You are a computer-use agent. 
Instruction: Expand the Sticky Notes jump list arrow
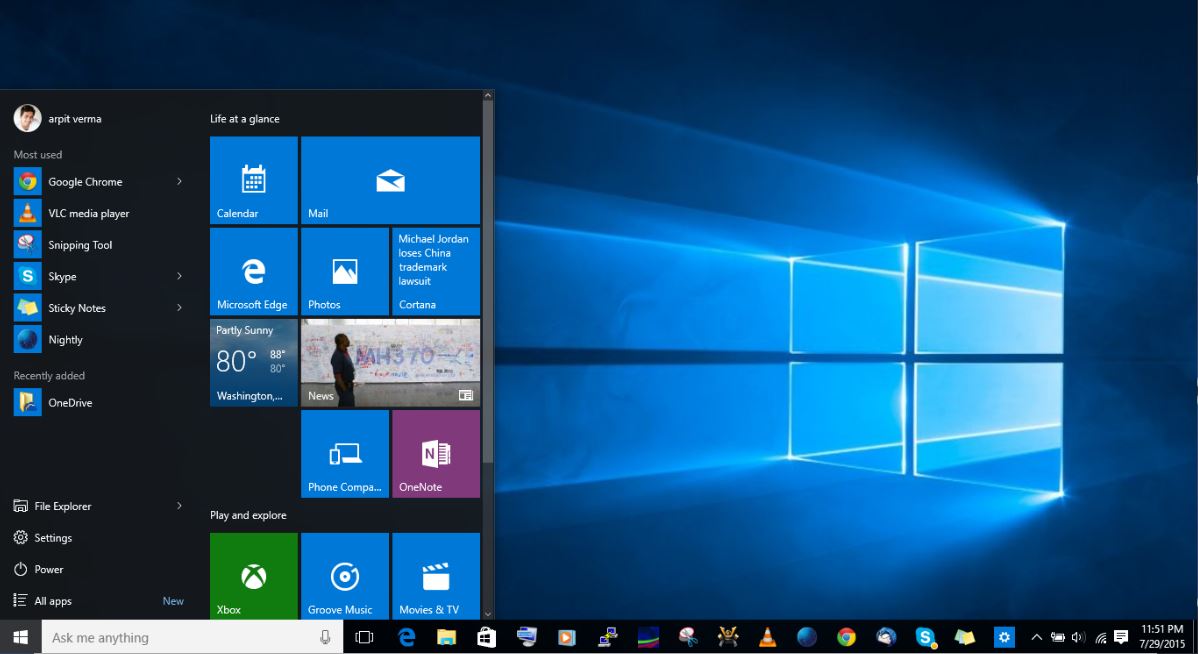coord(179,308)
